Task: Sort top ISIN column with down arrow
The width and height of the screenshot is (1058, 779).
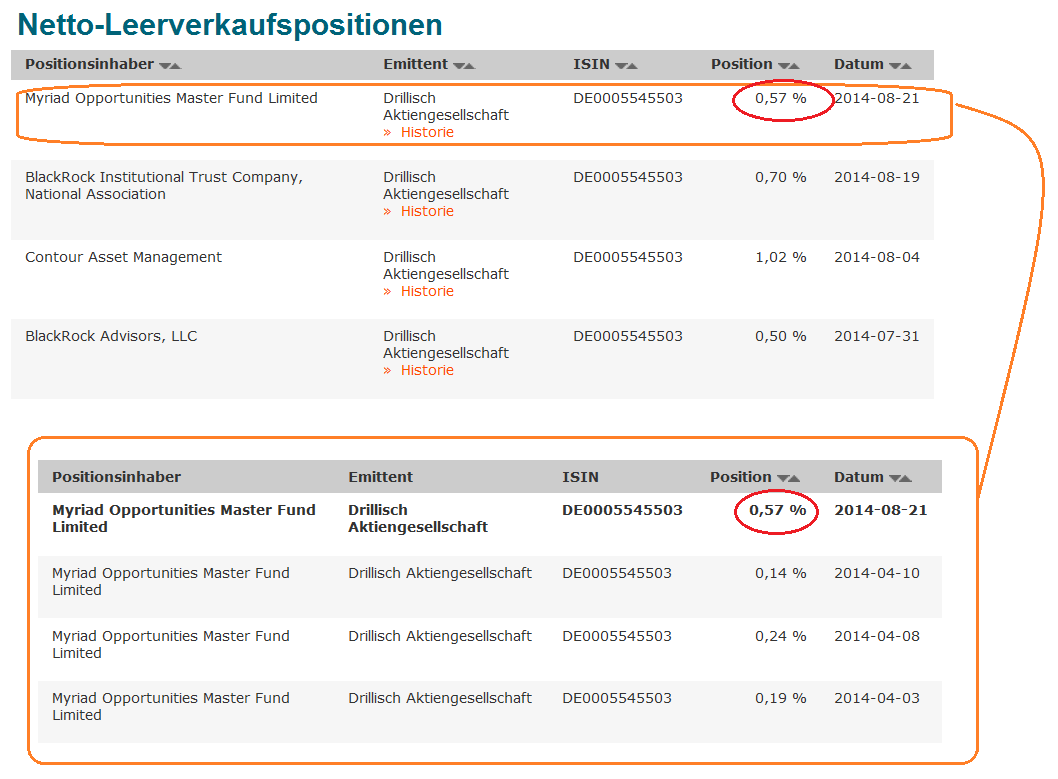Action: [x=621, y=65]
